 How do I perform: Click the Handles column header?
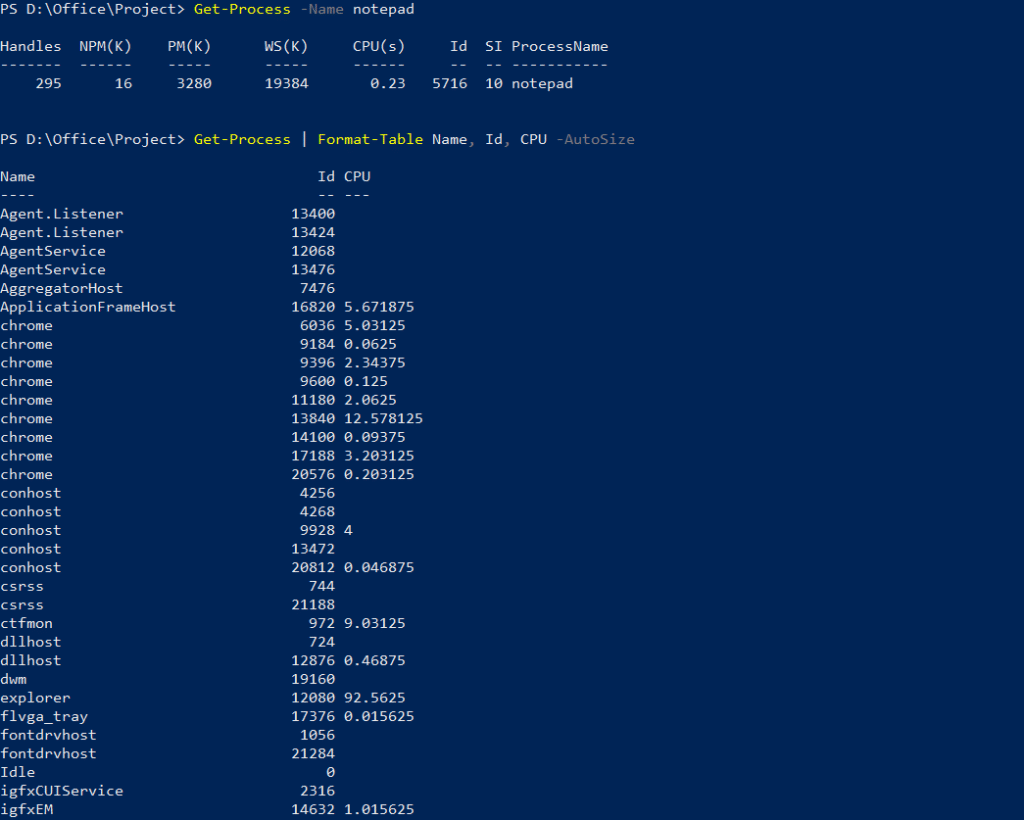[x=31, y=46]
